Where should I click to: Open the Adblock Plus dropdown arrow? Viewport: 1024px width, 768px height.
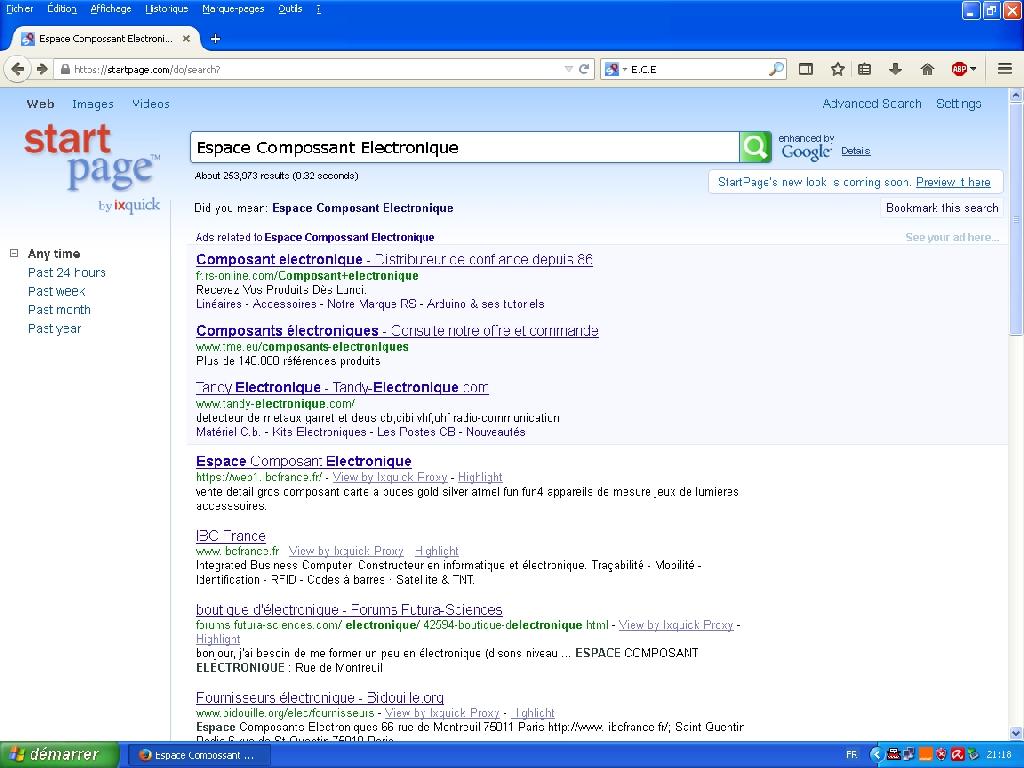[x=973, y=69]
